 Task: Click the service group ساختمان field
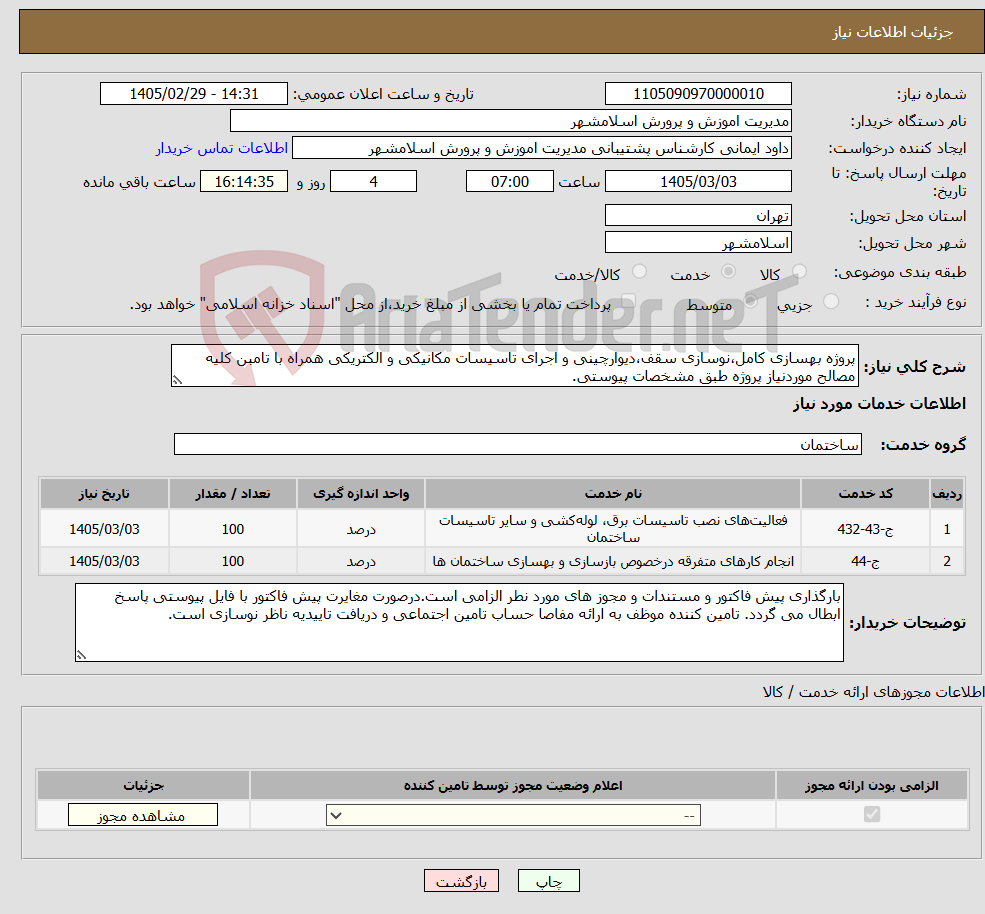(518, 444)
